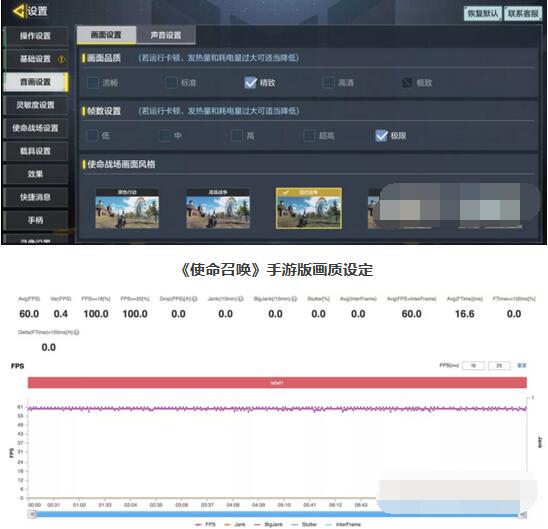Set frame rate to 低
The width and height of the screenshot is (548, 529).
click(x=92, y=136)
